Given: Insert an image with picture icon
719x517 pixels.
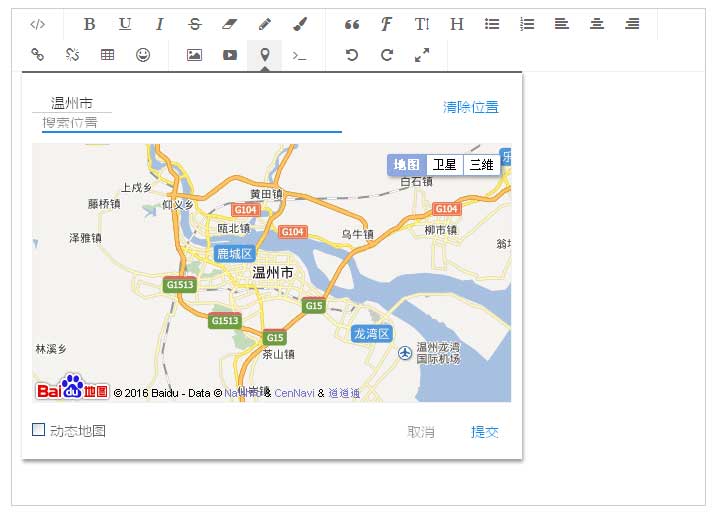Looking at the screenshot, I should click(194, 55).
